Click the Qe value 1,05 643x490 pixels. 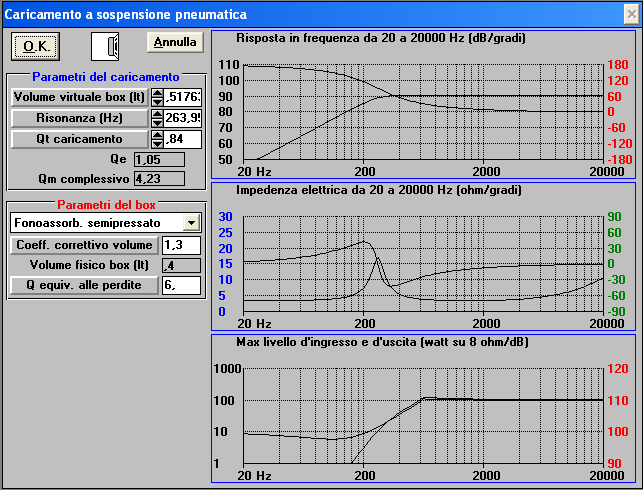click(160, 160)
